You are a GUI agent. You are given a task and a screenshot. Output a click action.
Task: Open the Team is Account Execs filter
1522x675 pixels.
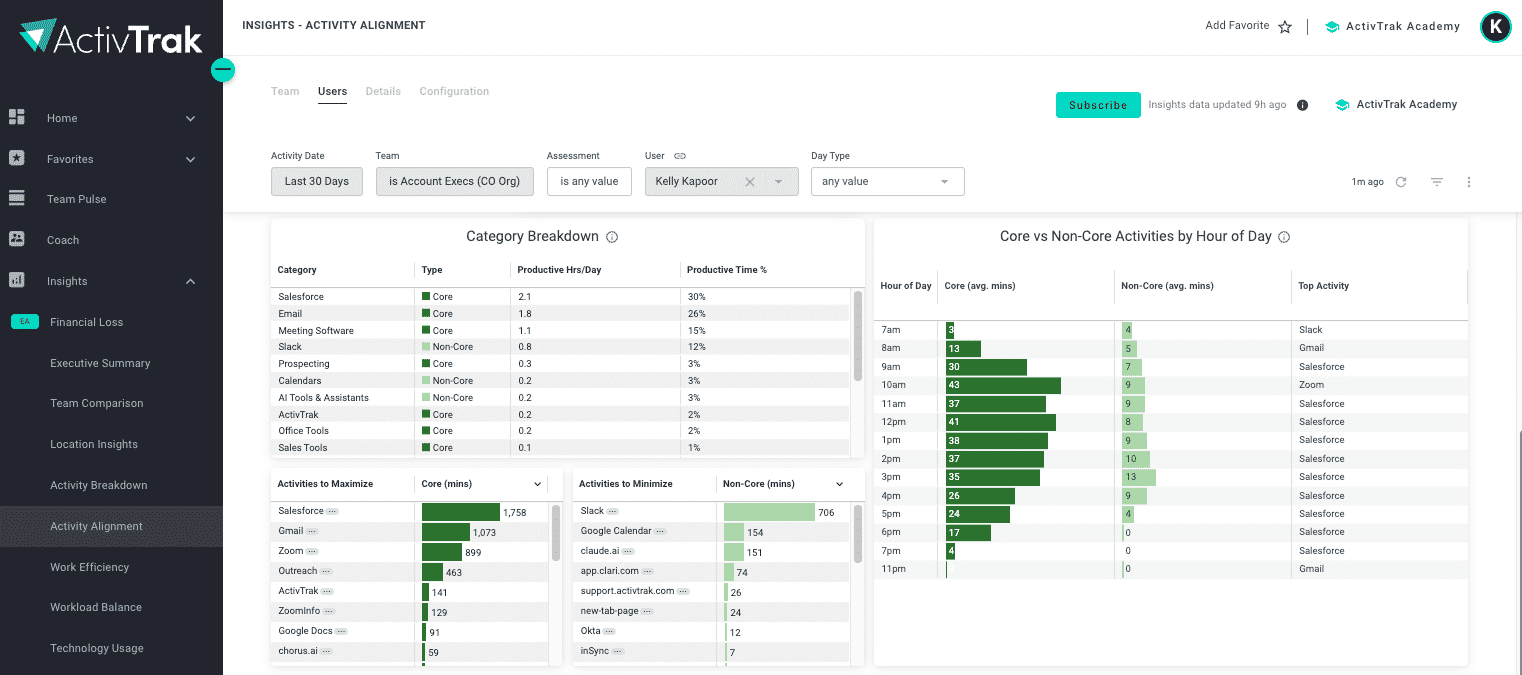pyautogui.click(x=455, y=182)
